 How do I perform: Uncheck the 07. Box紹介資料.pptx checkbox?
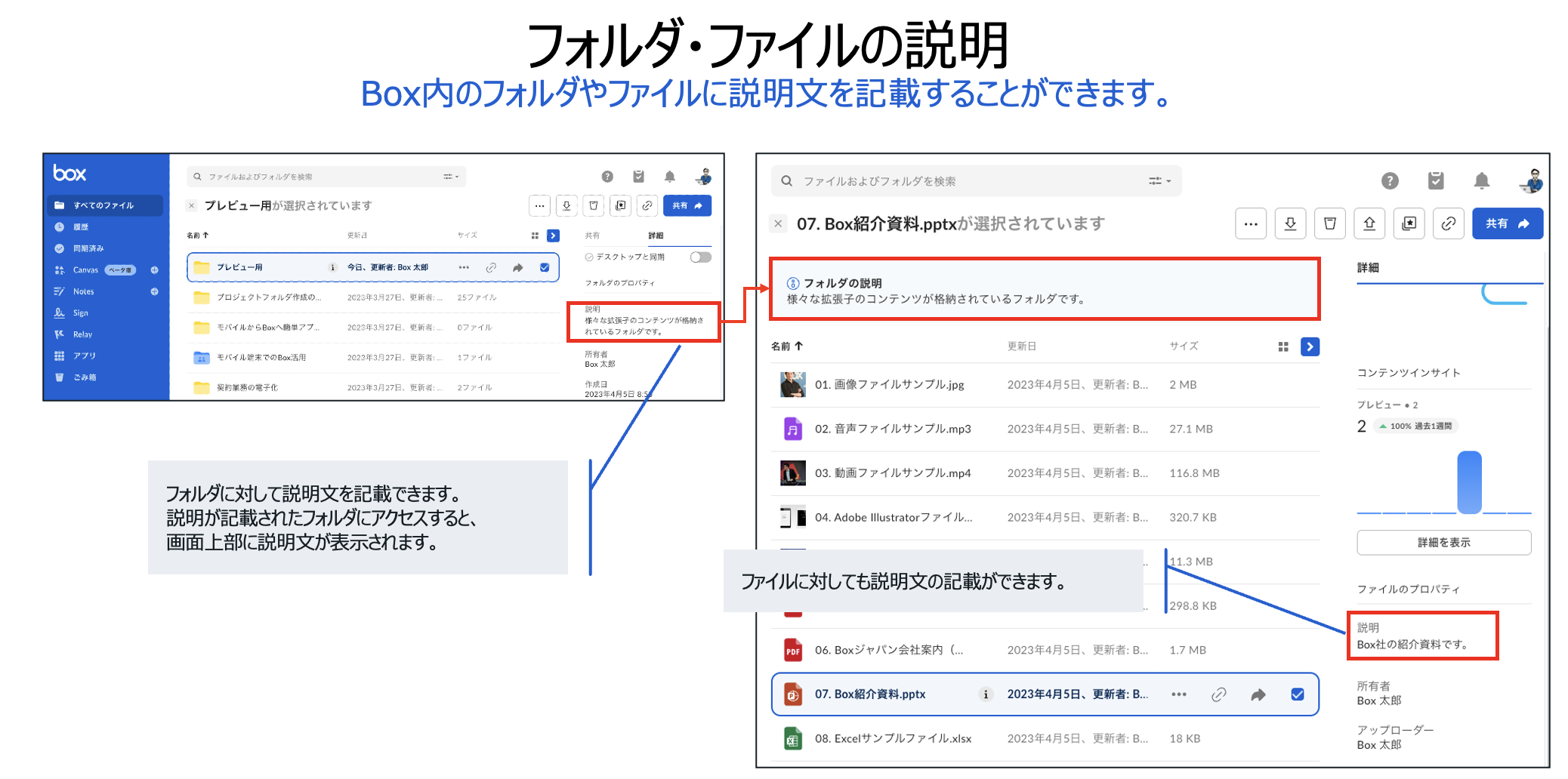pyautogui.click(x=1297, y=694)
